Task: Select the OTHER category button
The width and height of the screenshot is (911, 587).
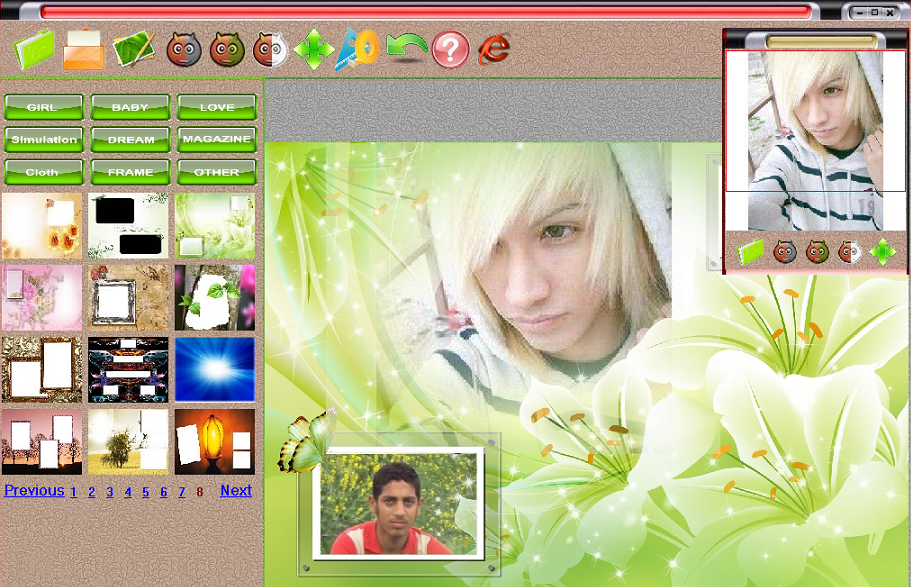Action: [217, 172]
